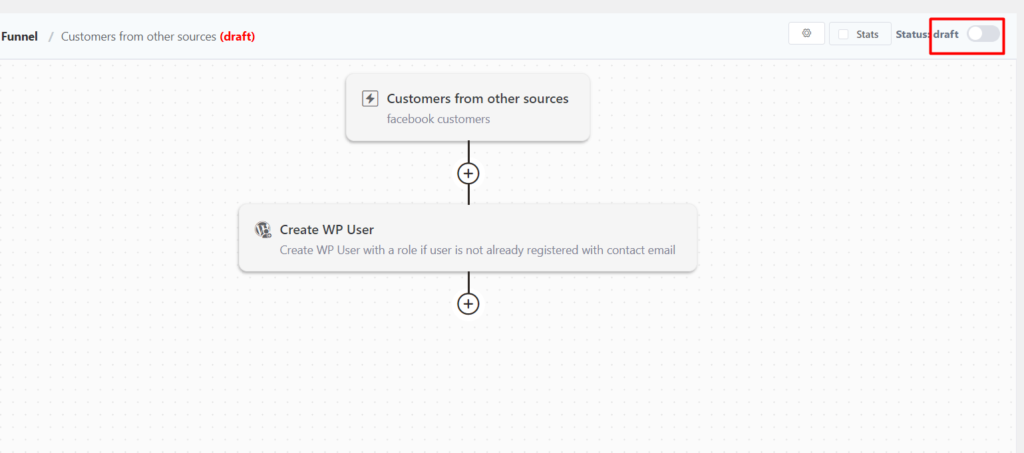Viewport: 1024px width, 453px height.
Task: Add step below the trigger block
Action: pos(468,173)
